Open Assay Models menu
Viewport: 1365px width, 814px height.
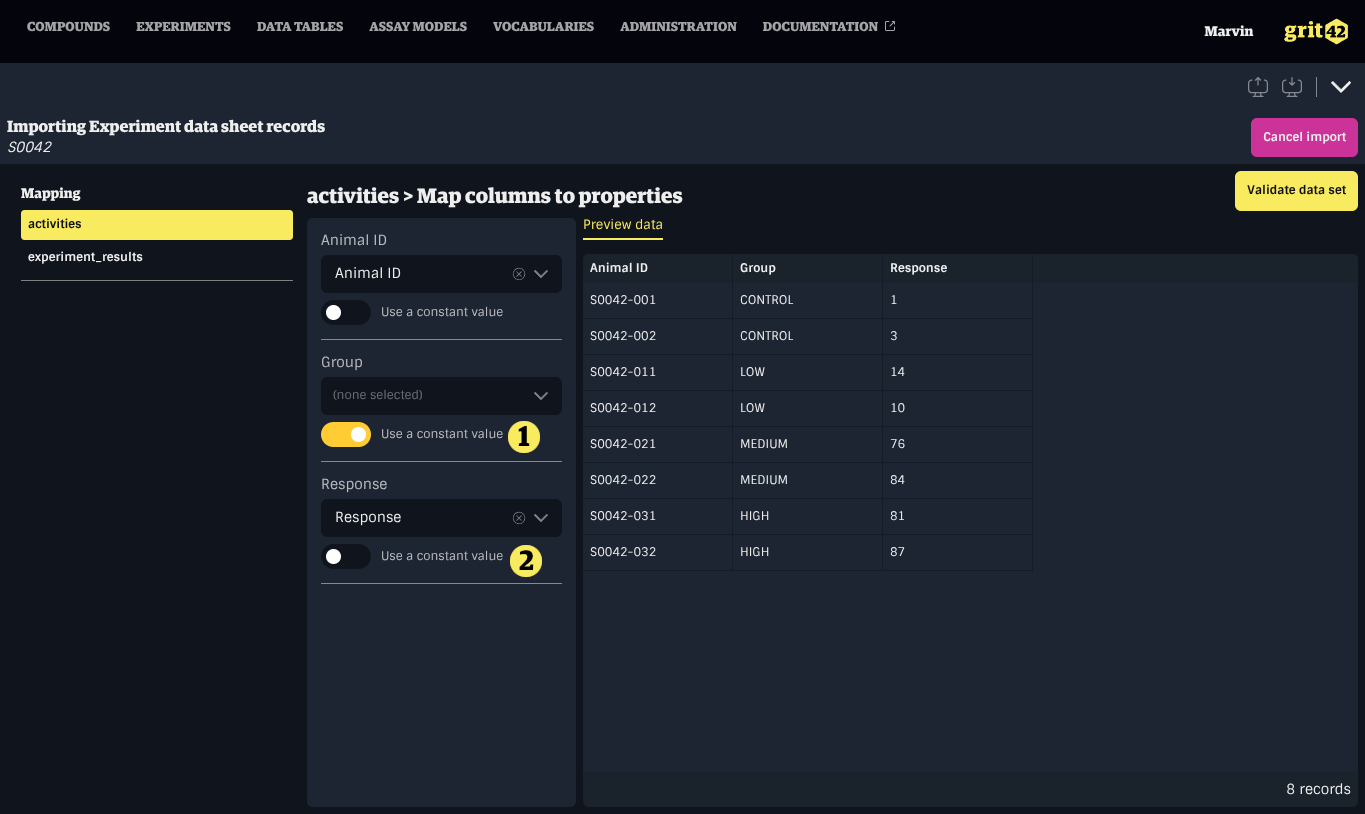[418, 27]
